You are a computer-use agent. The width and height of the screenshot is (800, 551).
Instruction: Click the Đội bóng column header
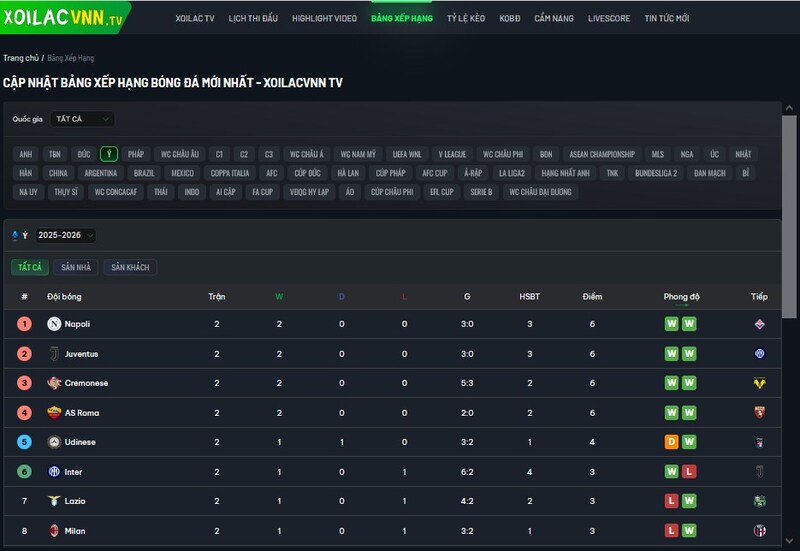pos(64,296)
